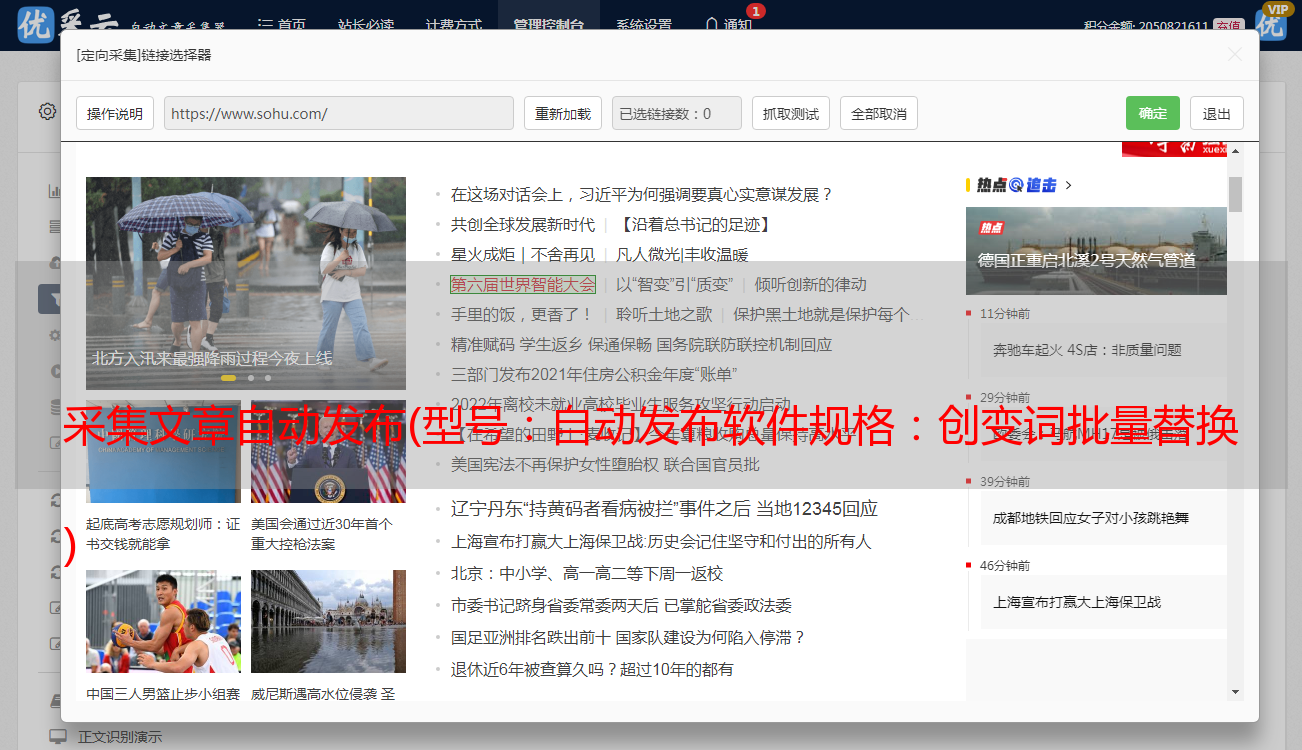
Task: Open the 操作说明 instructions button
Action: (115, 113)
